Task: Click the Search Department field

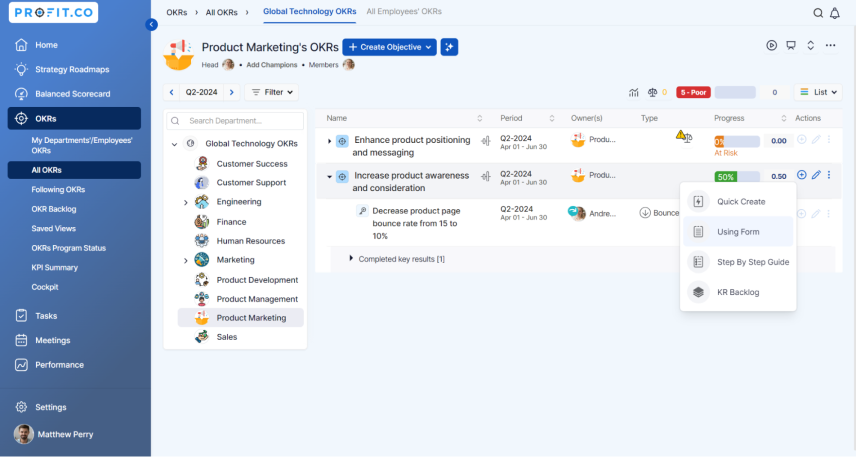Action: coord(235,121)
